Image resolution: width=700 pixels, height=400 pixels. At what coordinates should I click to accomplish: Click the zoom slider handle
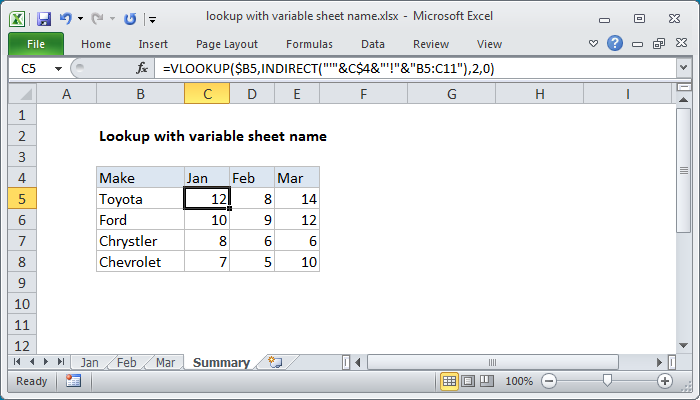pyautogui.click(x=607, y=381)
